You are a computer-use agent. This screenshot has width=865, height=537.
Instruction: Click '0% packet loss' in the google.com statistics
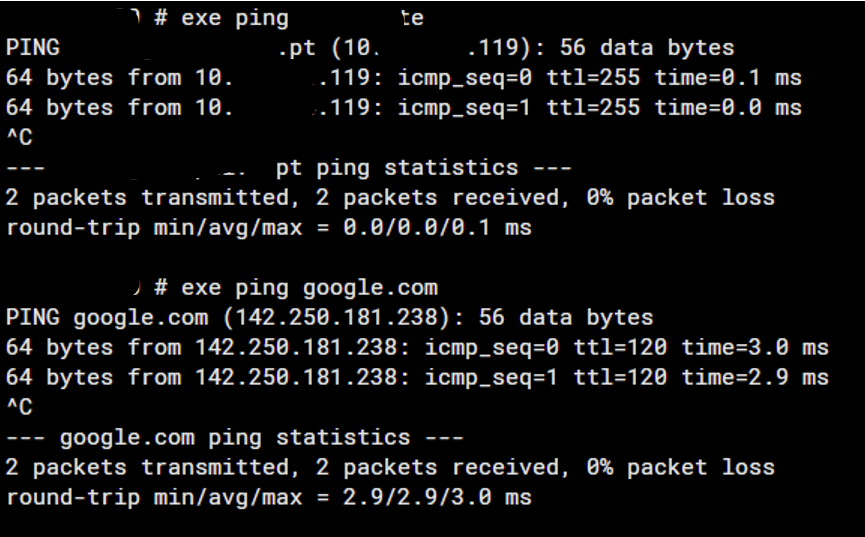[680, 468]
